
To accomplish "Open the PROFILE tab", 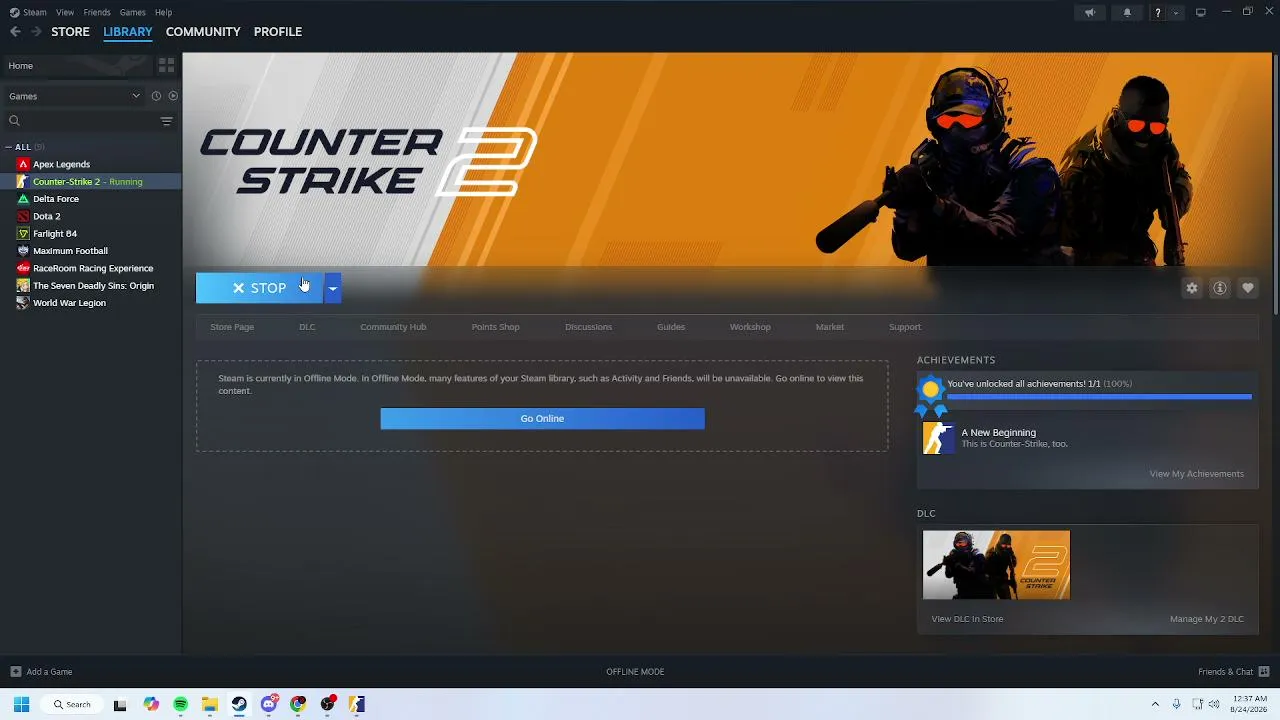I will click(278, 32).
